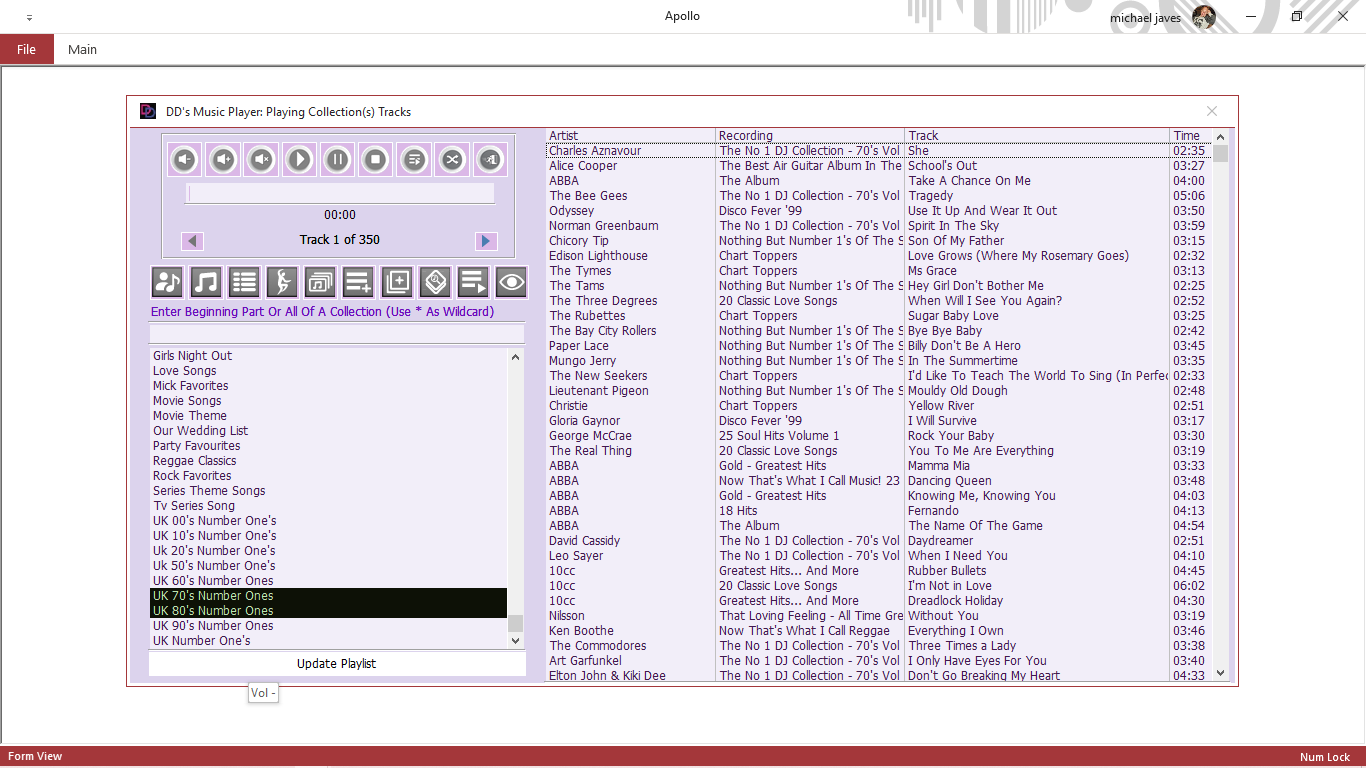The image size is (1366, 768).
Task: Close the DD's Music Player form
Action: click(x=1212, y=111)
